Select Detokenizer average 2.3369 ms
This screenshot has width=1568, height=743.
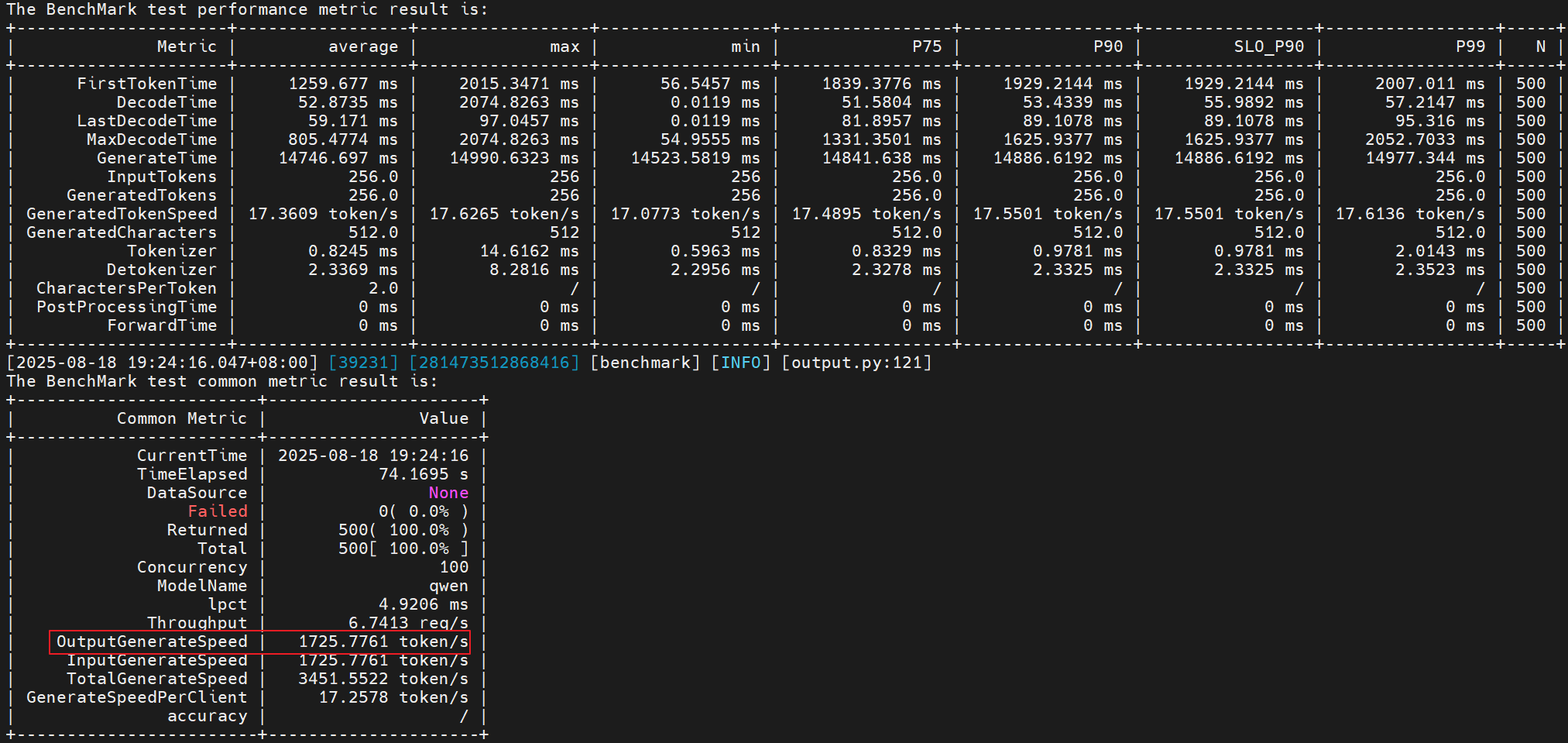353,270
